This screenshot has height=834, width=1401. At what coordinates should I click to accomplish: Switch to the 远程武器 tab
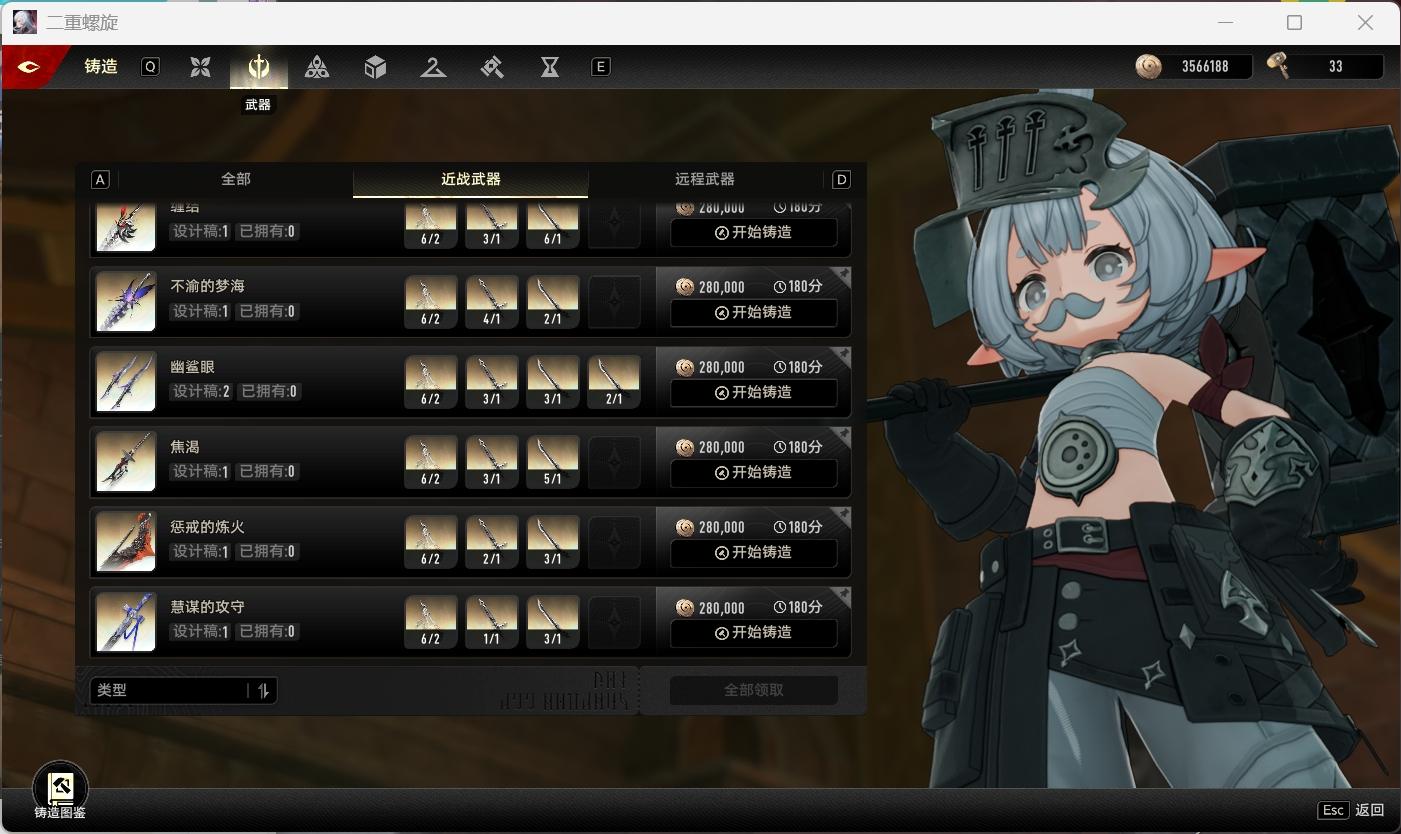pyautogui.click(x=705, y=179)
